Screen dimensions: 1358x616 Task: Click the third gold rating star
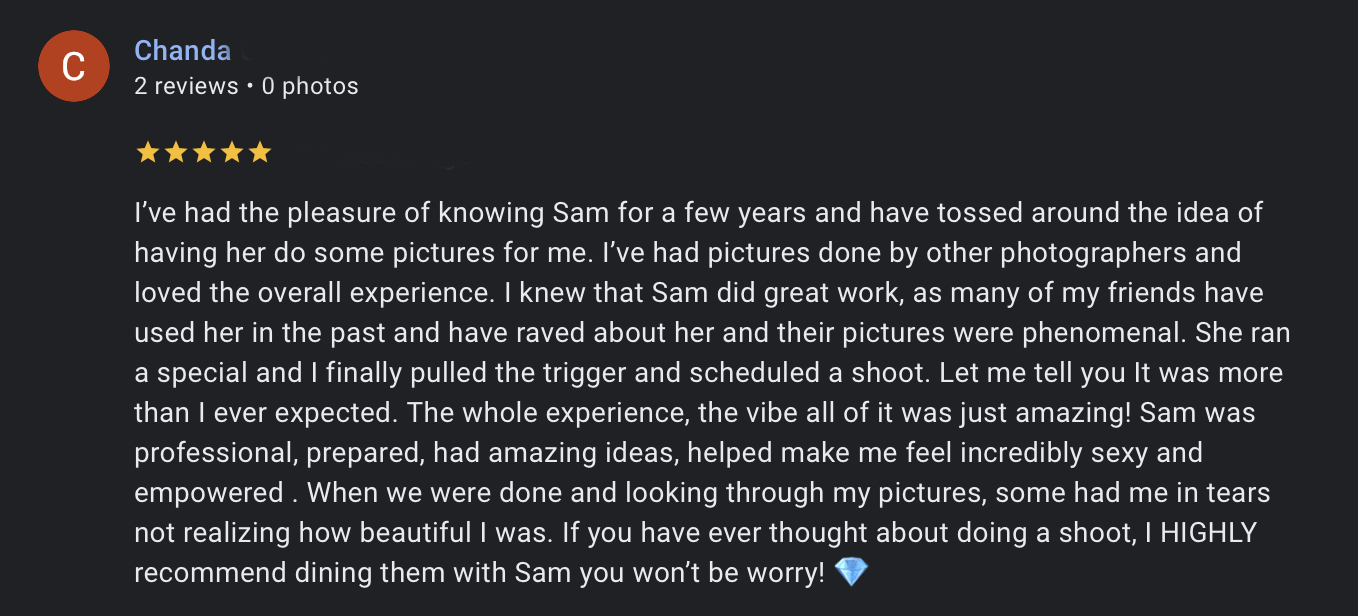(x=203, y=152)
